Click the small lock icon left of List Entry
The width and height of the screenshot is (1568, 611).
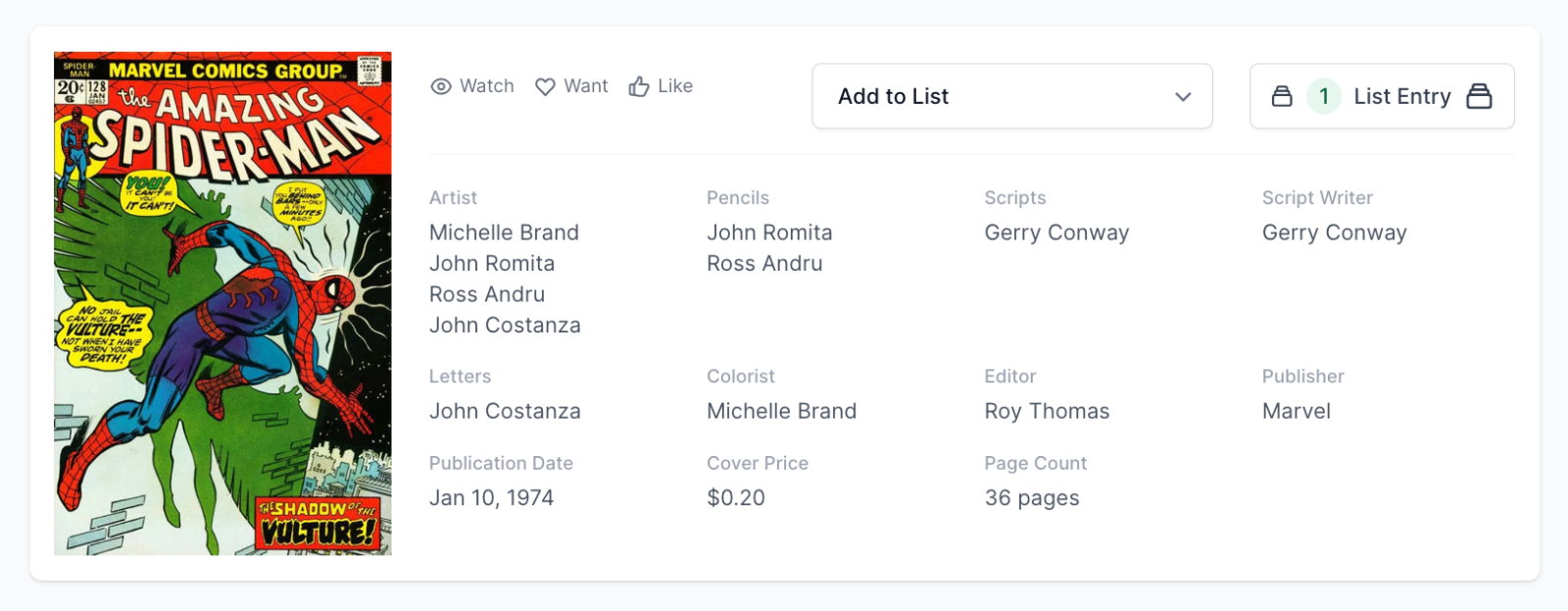(1282, 96)
